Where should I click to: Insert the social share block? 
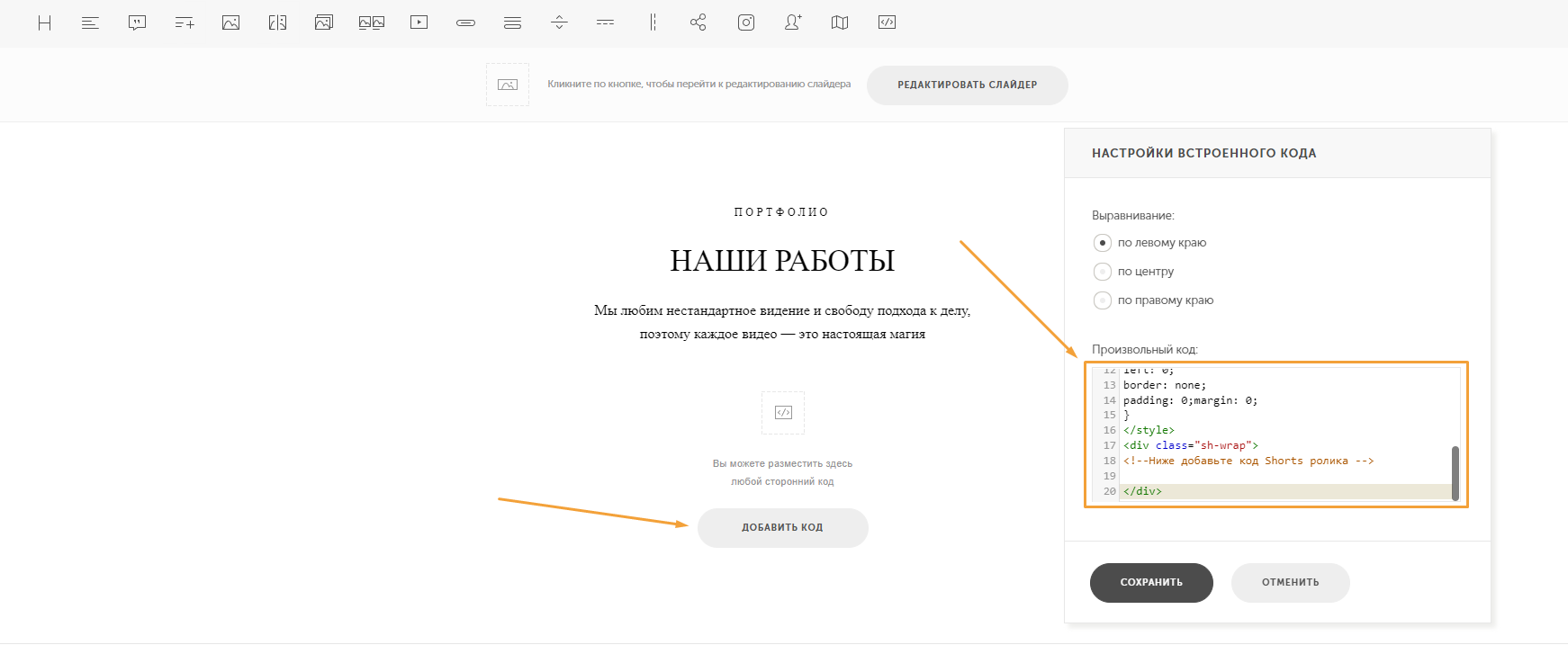pos(698,22)
